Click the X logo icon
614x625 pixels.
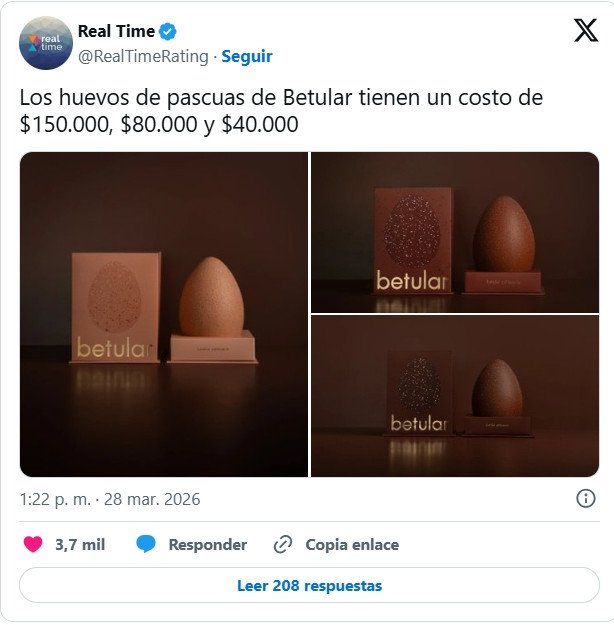coord(586,30)
